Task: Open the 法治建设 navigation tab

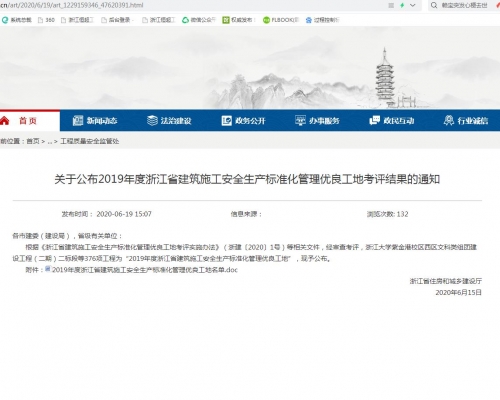Action: click(x=169, y=121)
